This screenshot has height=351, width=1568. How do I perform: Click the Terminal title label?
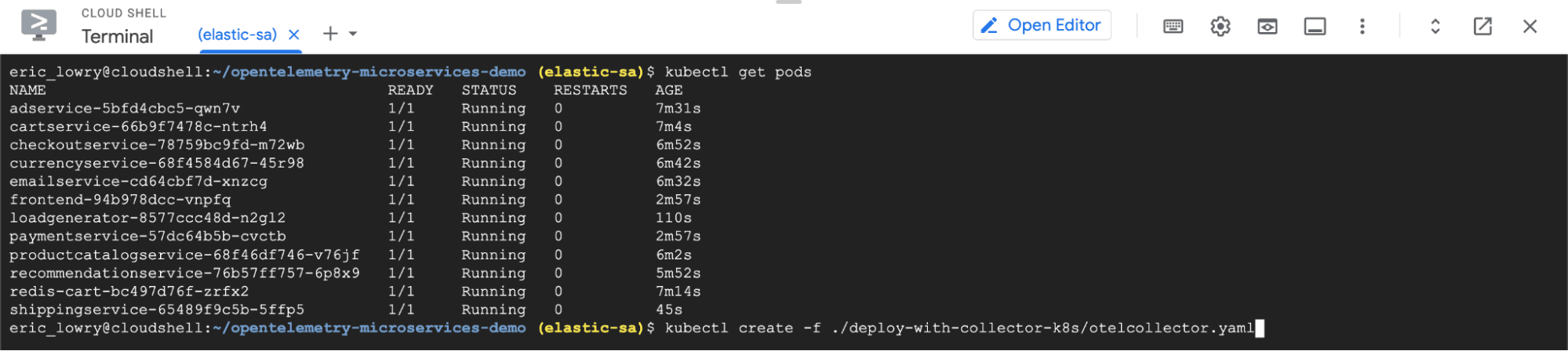click(118, 37)
